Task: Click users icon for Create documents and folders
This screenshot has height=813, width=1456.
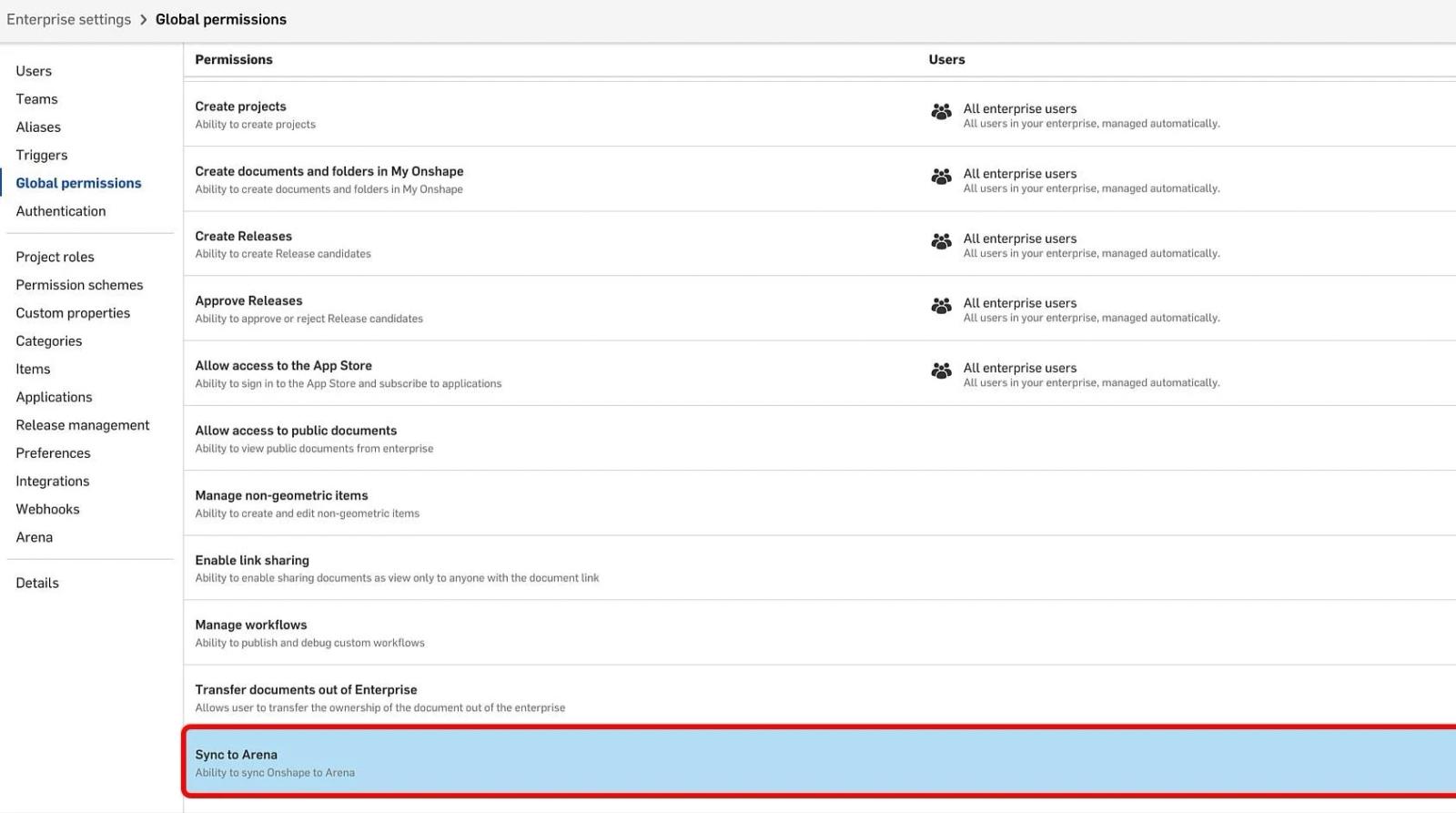Action: coord(941,177)
